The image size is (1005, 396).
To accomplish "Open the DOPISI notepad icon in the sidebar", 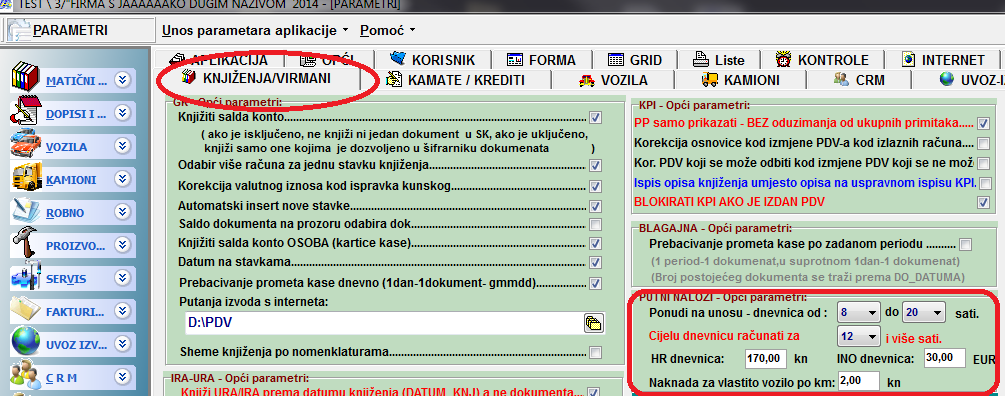I will point(26,110).
